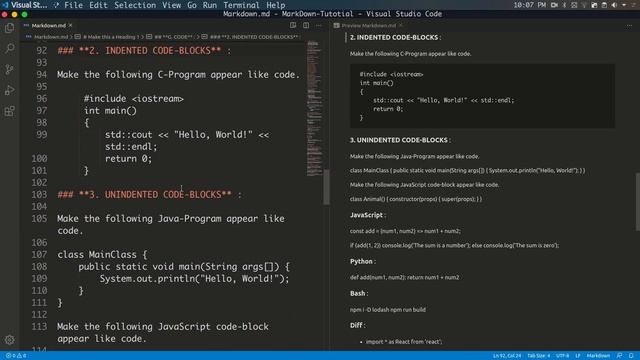Click the screen recording camera tray icon

coord(554,5)
